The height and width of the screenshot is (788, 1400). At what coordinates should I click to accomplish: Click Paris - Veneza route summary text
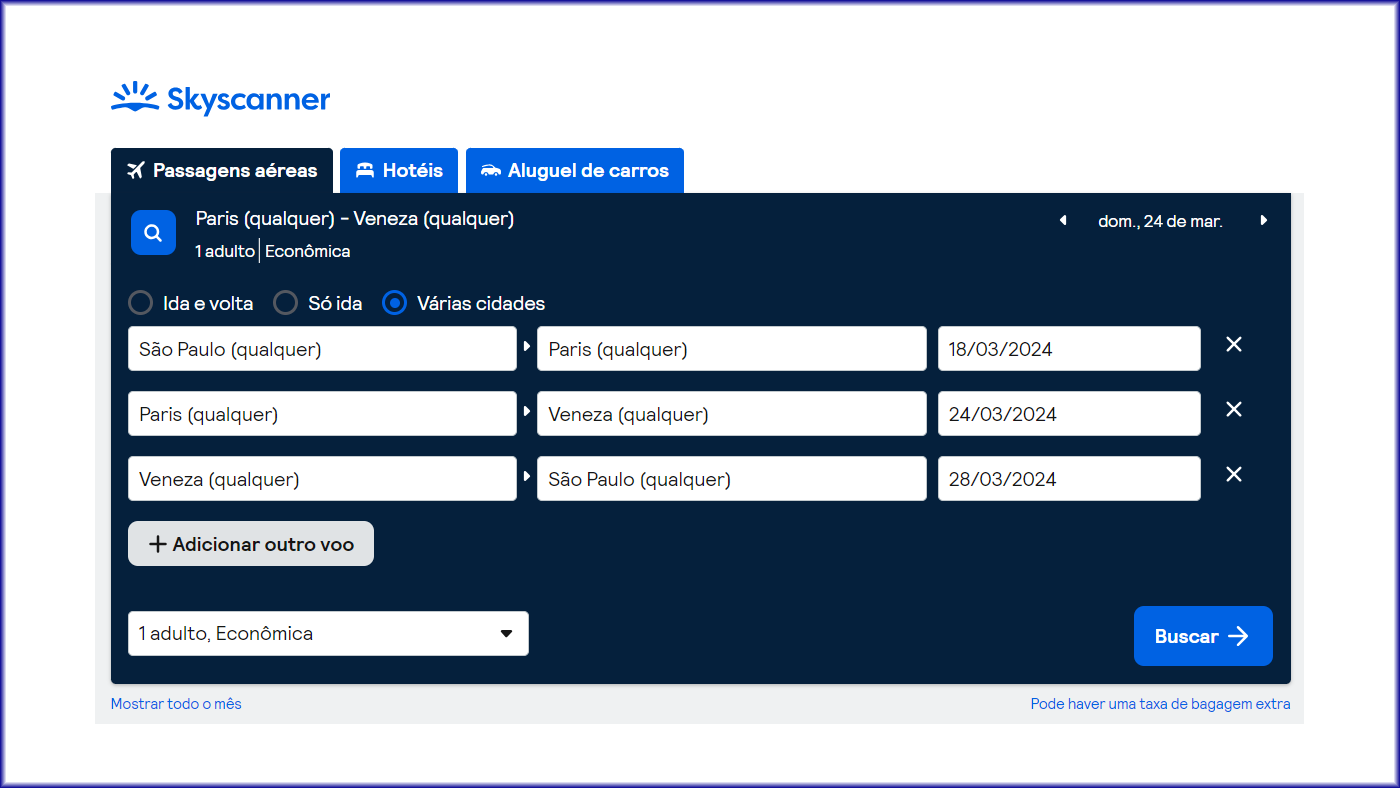pyautogui.click(x=355, y=218)
